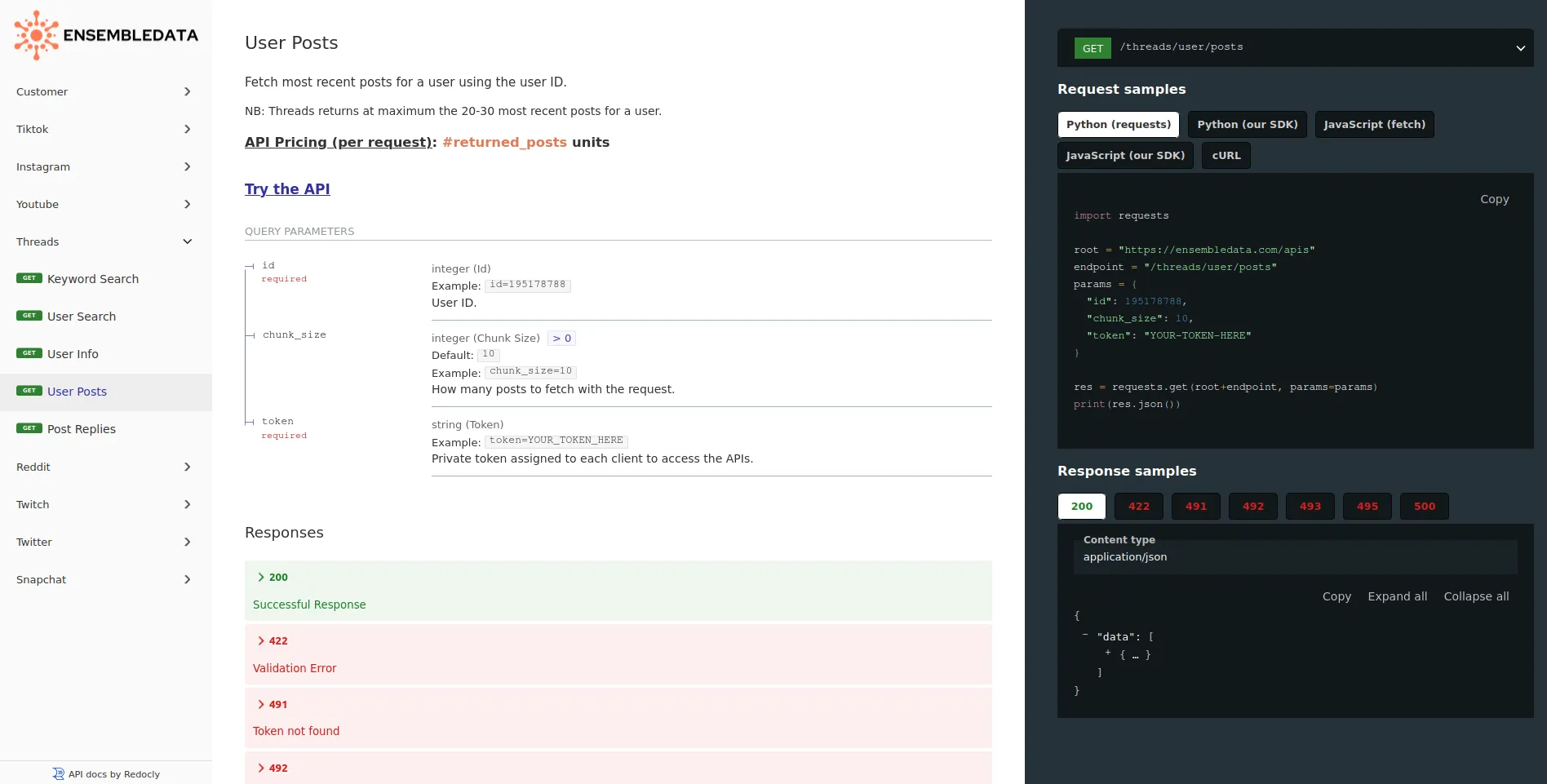Click the Redocly icon in the footer
This screenshot has width=1547, height=784.
[58, 774]
